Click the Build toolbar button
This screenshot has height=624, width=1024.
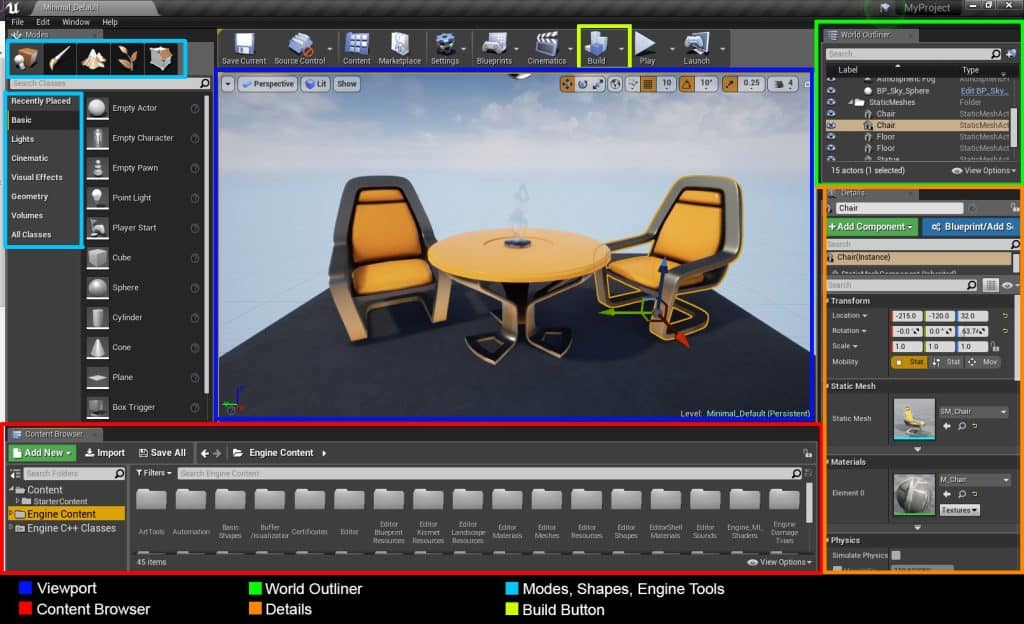click(596, 48)
